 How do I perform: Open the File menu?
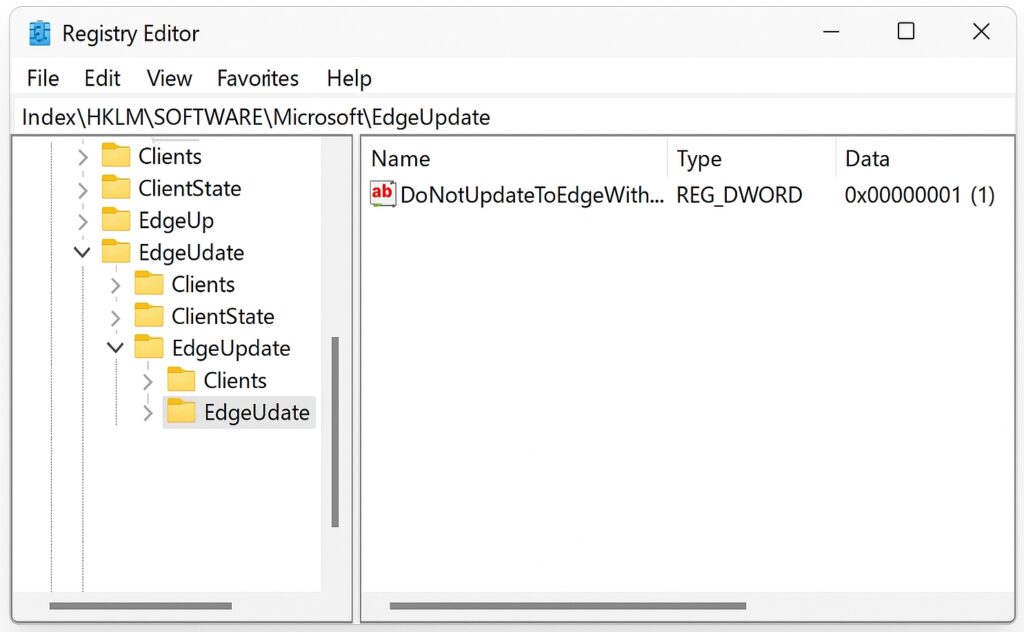(x=41, y=78)
